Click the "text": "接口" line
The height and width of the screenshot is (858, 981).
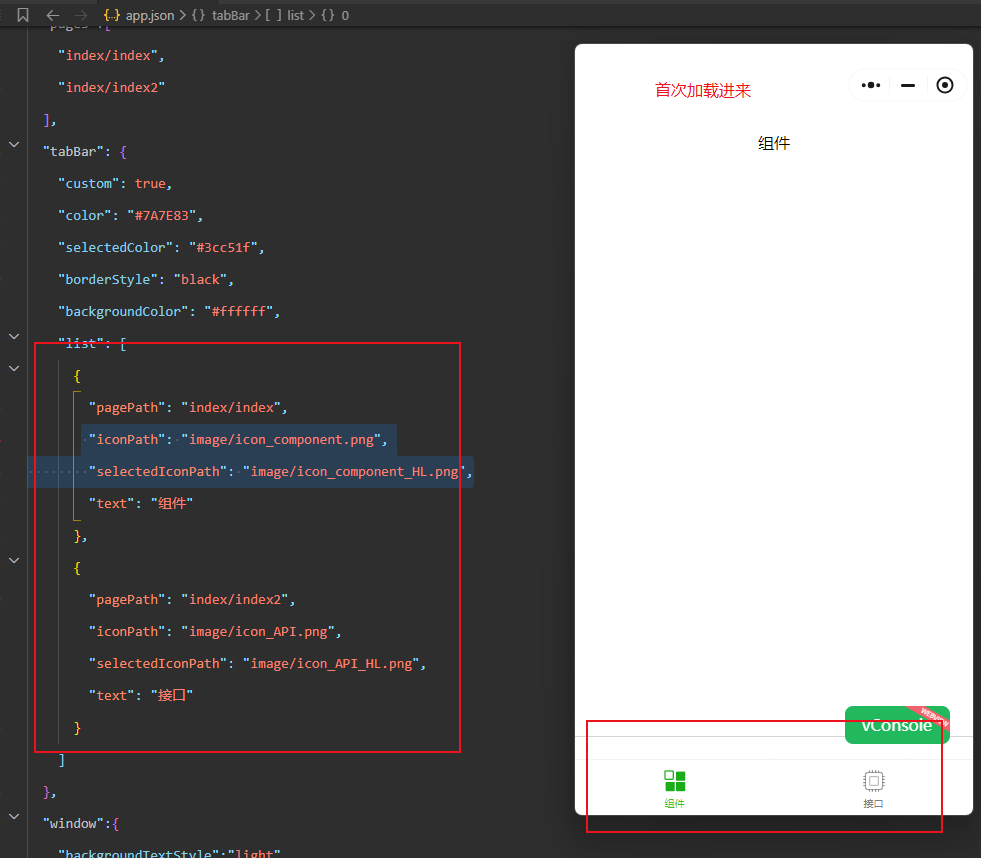141,695
